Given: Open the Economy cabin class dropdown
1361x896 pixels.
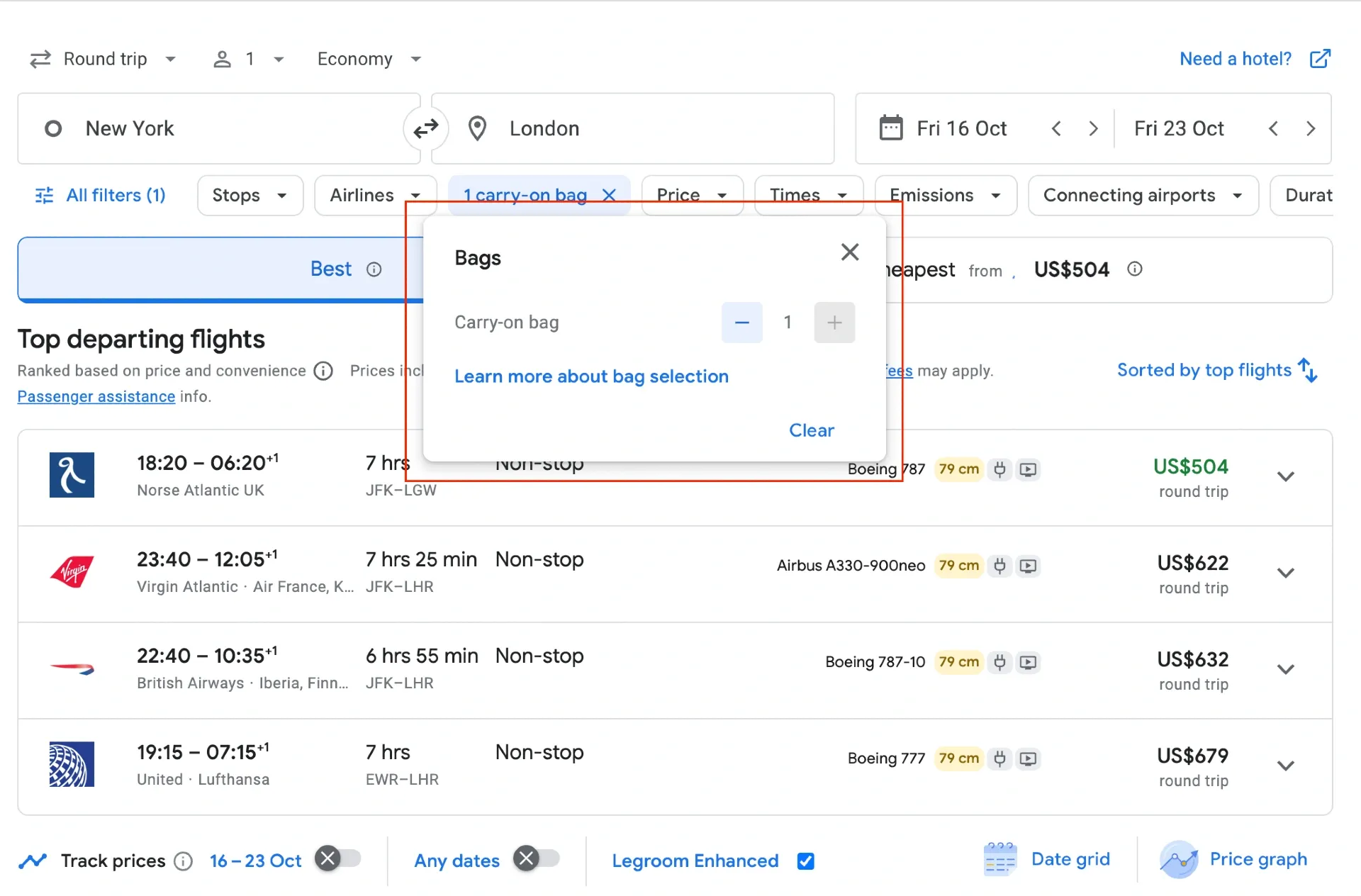Looking at the screenshot, I should [367, 59].
